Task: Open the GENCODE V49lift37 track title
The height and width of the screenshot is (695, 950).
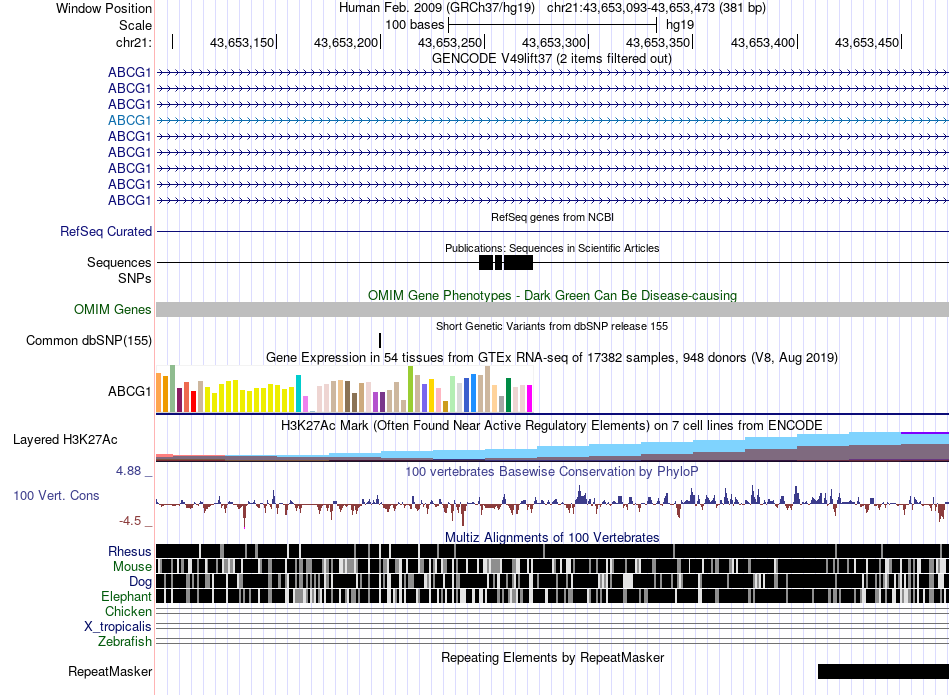Action: (x=551, y=59)
